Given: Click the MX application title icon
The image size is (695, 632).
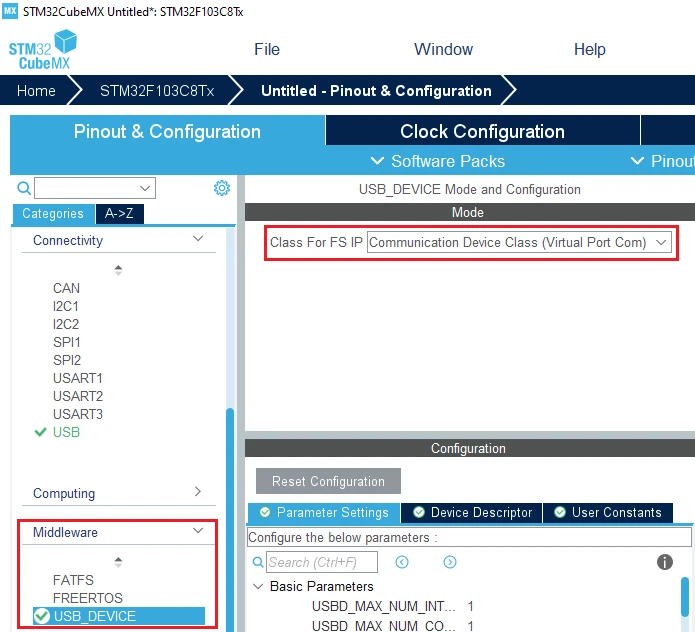Looking at the screenshot, I should click(10, 11).
